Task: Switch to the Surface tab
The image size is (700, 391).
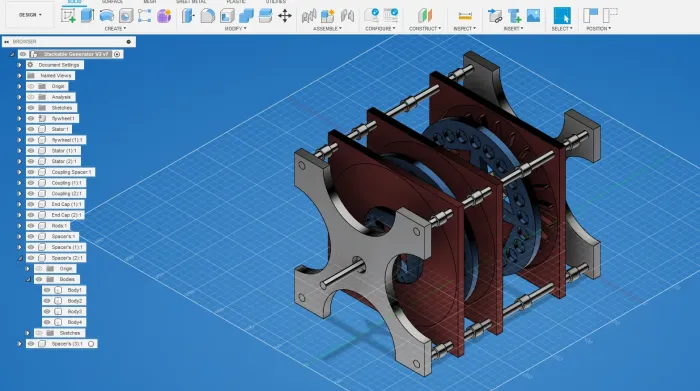Action: pos(112,2)
